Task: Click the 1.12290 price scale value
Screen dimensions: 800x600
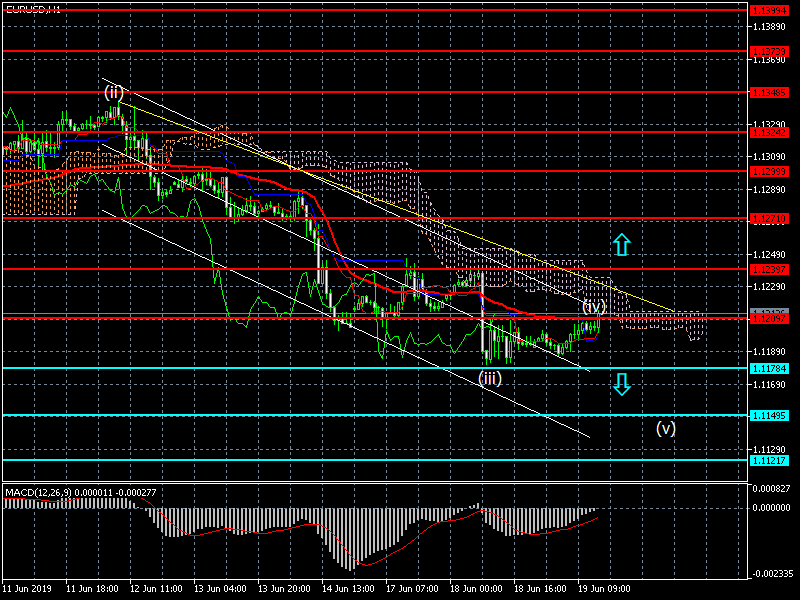Action: (769, 287)
